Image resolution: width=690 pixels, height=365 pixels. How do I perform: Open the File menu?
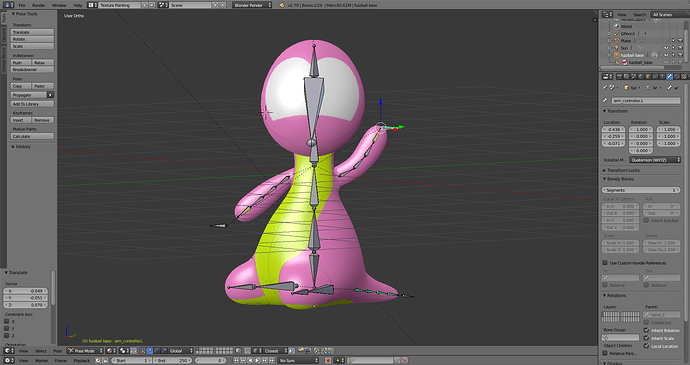[22, 5]
